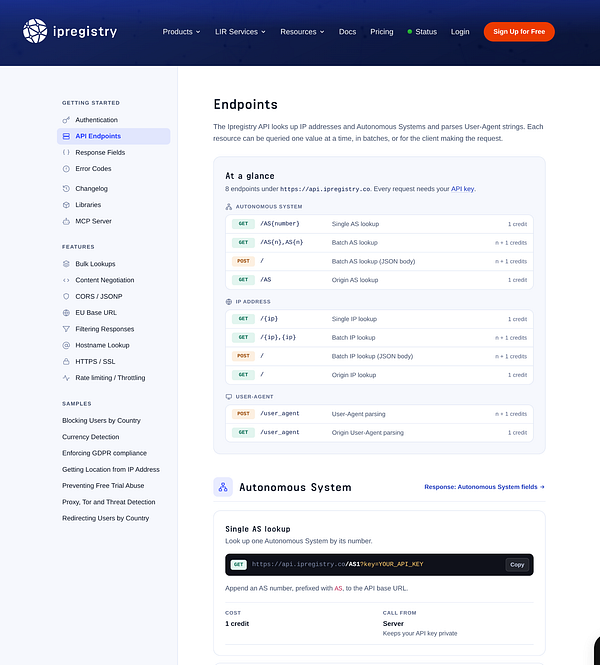Image resolution: width=600 pixels, height=665 pixels.
Task: Open Blocking Users by Country sample
Action: point(101,420)
